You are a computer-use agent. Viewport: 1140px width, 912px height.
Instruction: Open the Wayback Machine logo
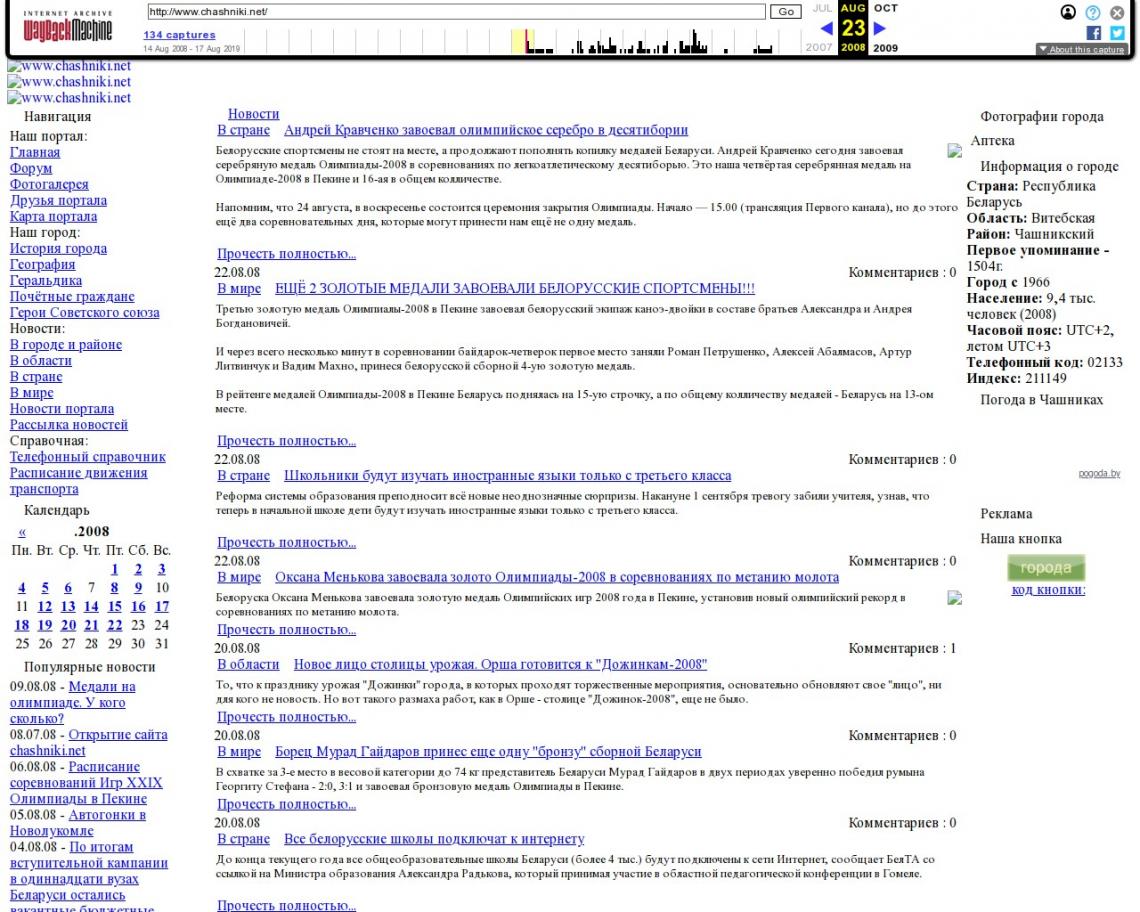[68, 28]
